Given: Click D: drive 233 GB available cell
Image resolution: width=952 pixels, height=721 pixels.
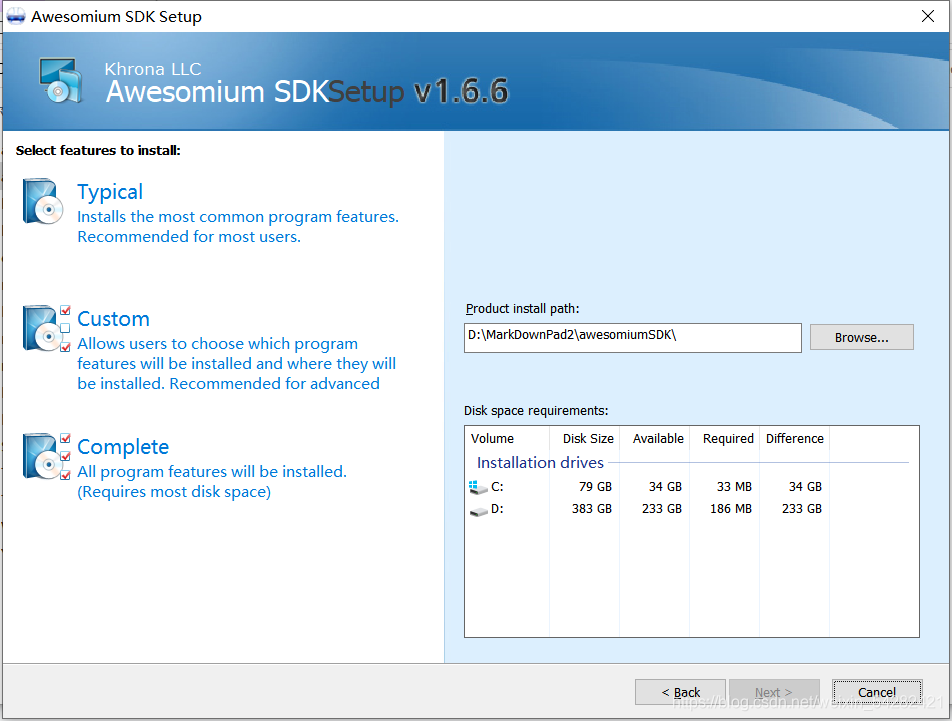Looking at the screenshot, I should click(662, 509).
